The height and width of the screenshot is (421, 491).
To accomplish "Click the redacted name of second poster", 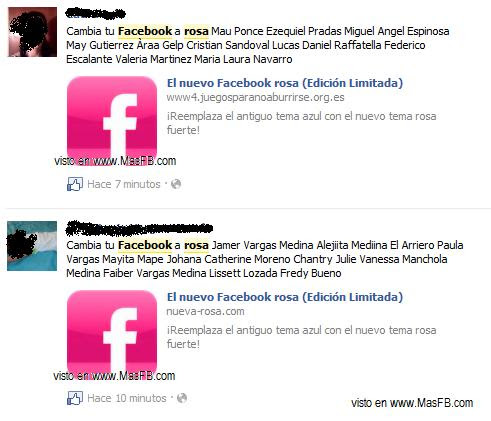I will (x=139, y=228).
